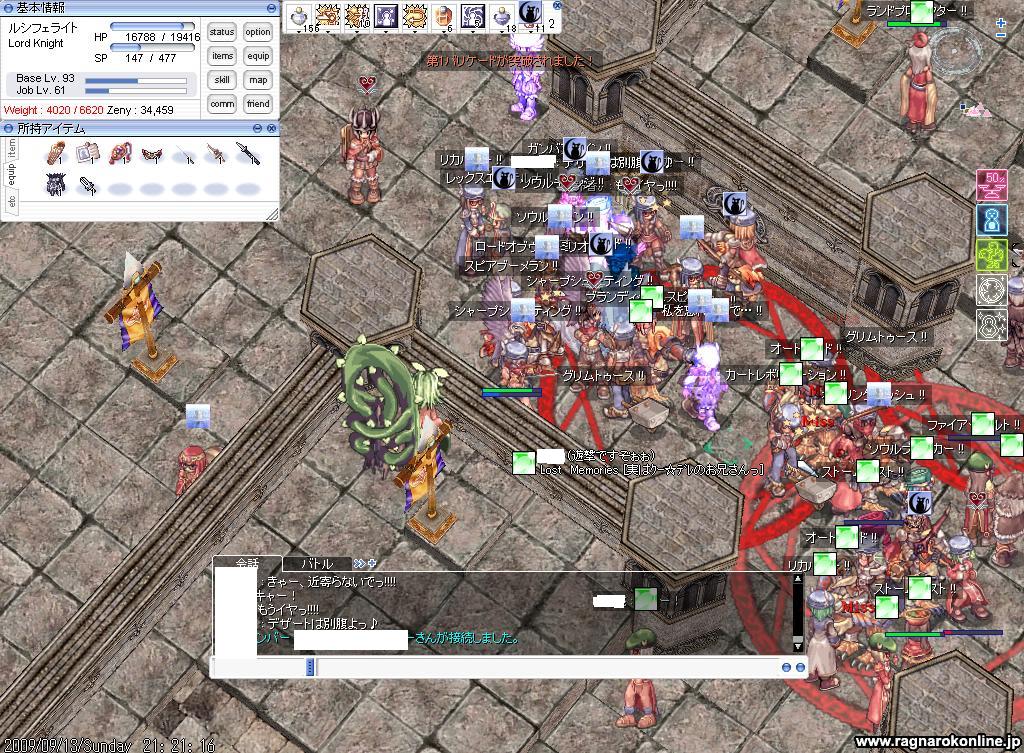Click the white figure-eight buff status icon

coord(991,325)
